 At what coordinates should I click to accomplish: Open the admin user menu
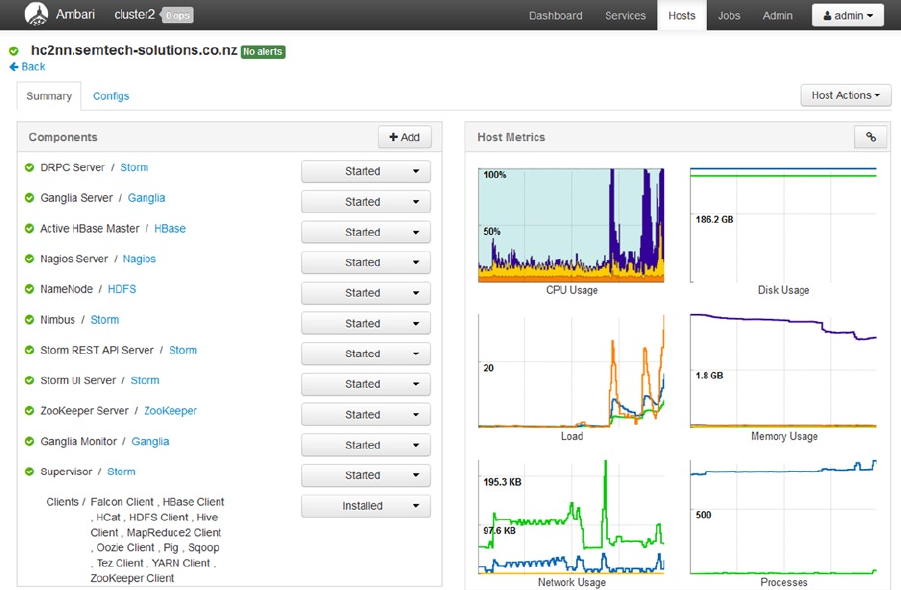(848, 16)
